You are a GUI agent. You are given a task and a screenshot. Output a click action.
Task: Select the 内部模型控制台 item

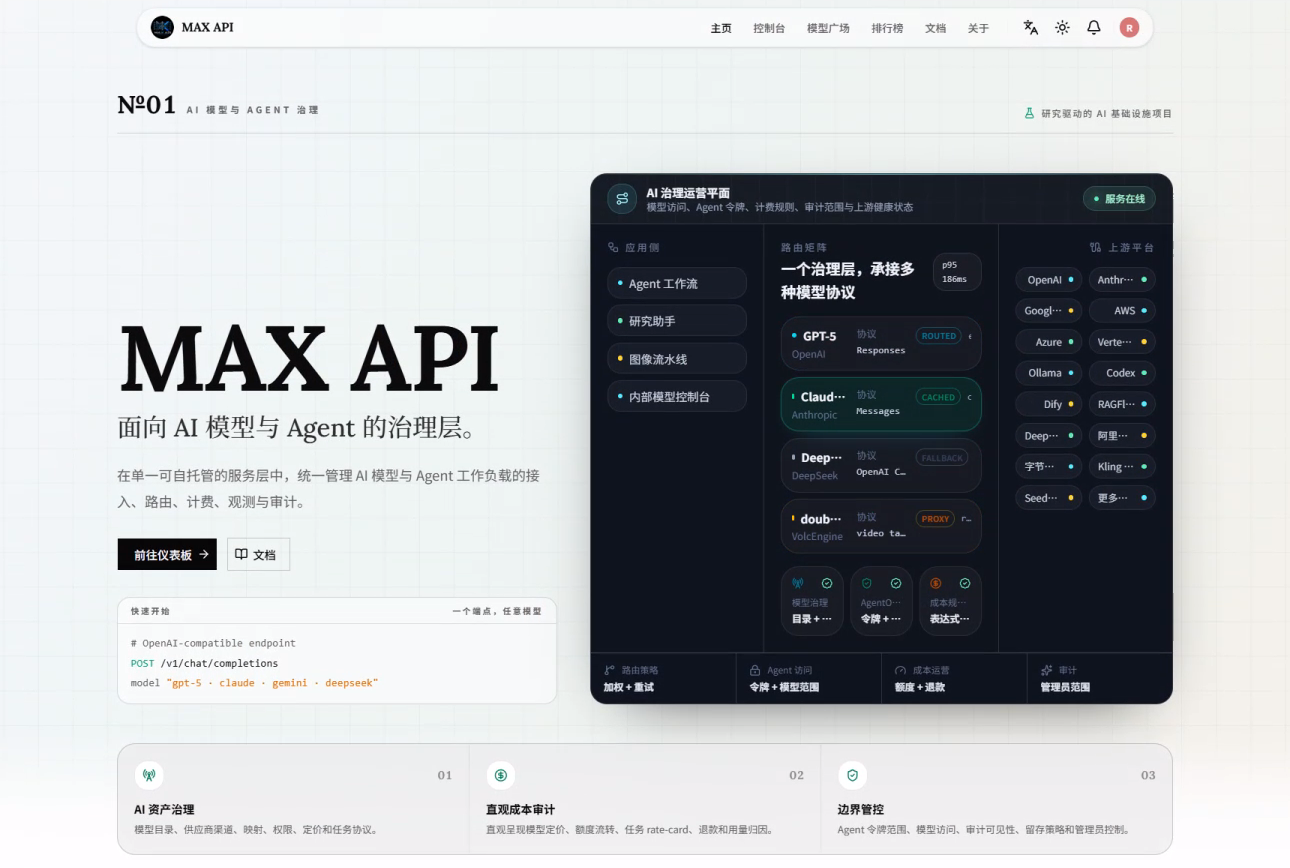pos(677,396)
